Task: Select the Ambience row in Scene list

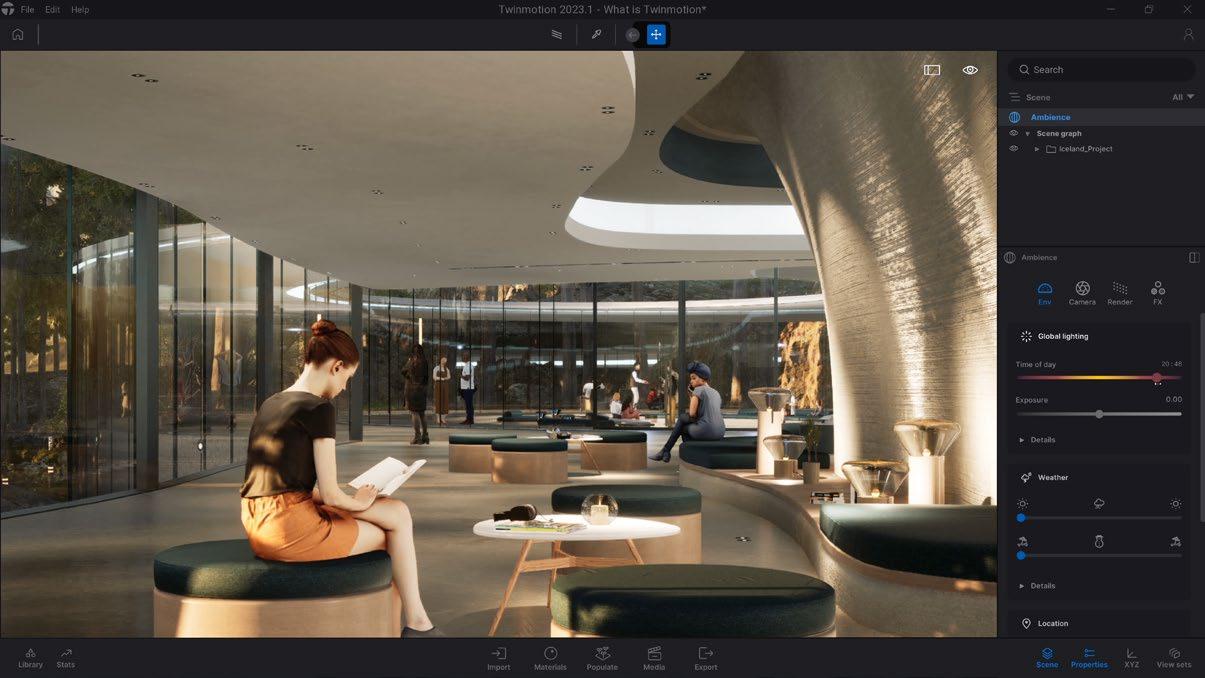Action: (1101, 117)
